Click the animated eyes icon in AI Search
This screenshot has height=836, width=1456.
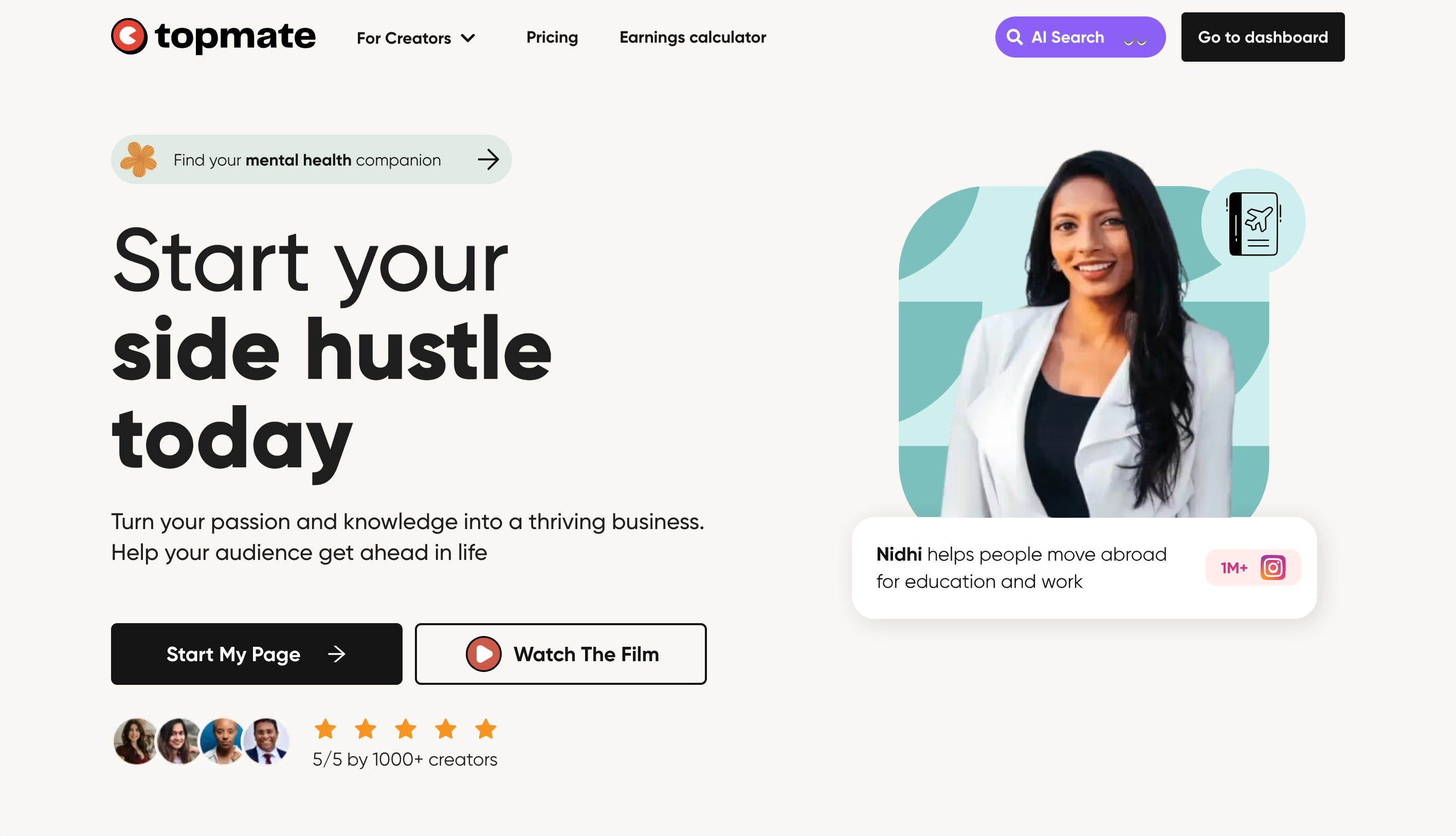1135,40
